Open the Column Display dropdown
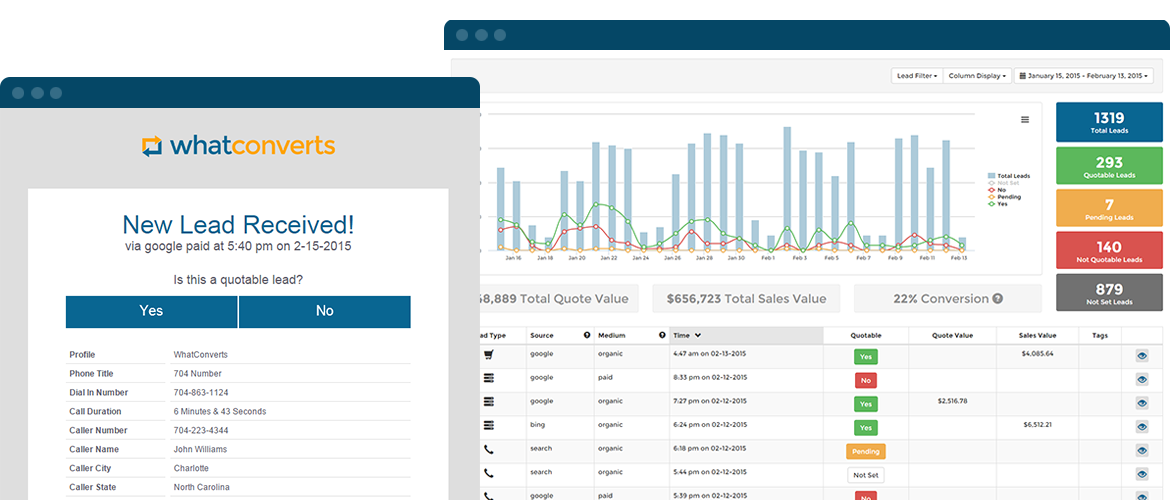The image size is (1170, 500). tap(977, 76)
